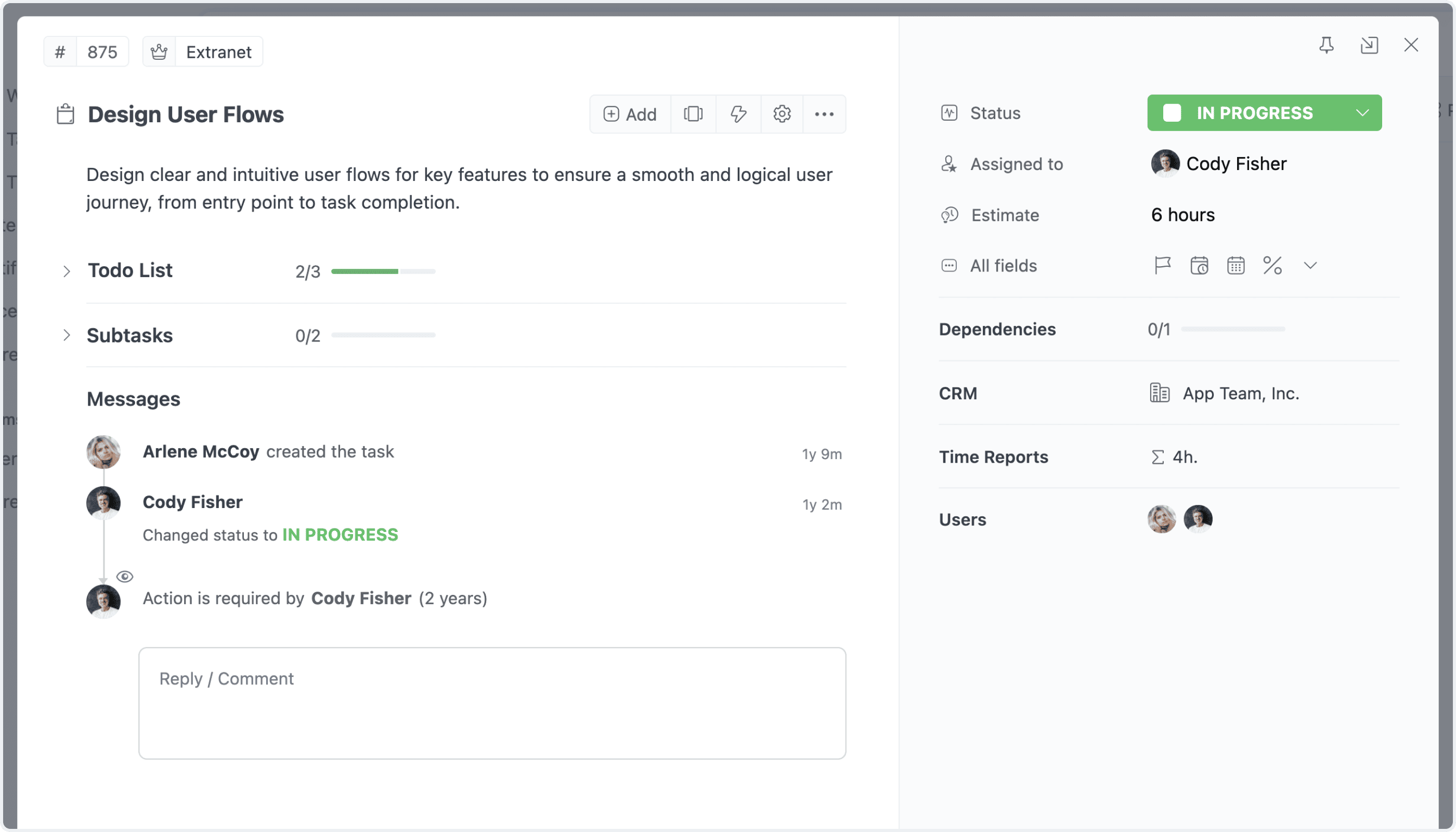Image resolution: width=1456 pixels, height=832 pixels.
Task: Toggle the white status checkbox square
Action: [1172, 113]
